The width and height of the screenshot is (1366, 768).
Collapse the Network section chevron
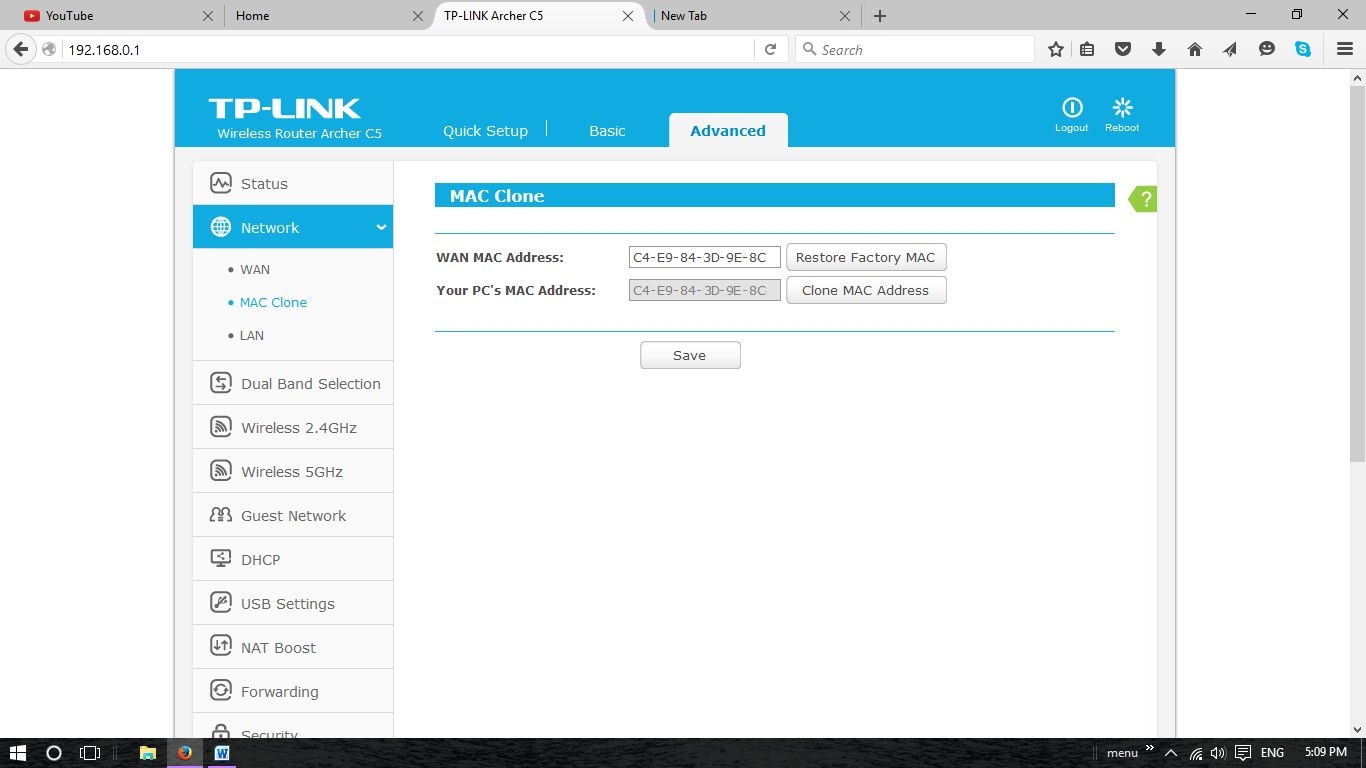tap(381, 228)
